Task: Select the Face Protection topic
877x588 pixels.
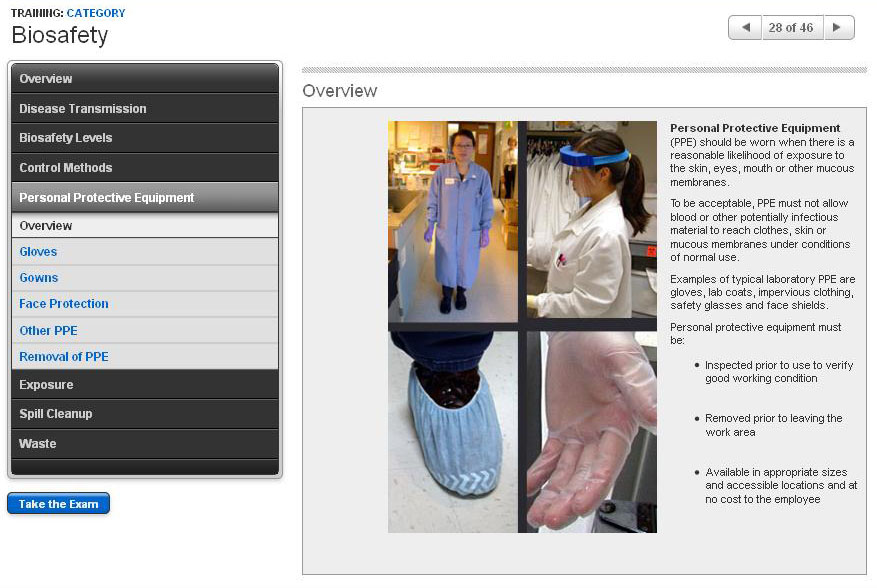Action: point(64,304)
